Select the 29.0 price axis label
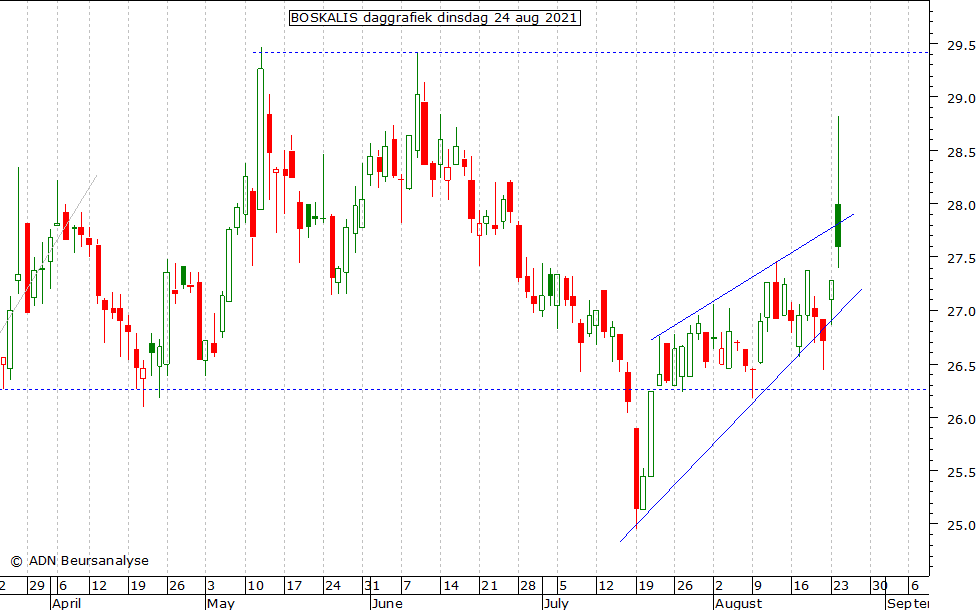This screenshot has width=980, height=610. pos(961,99)
